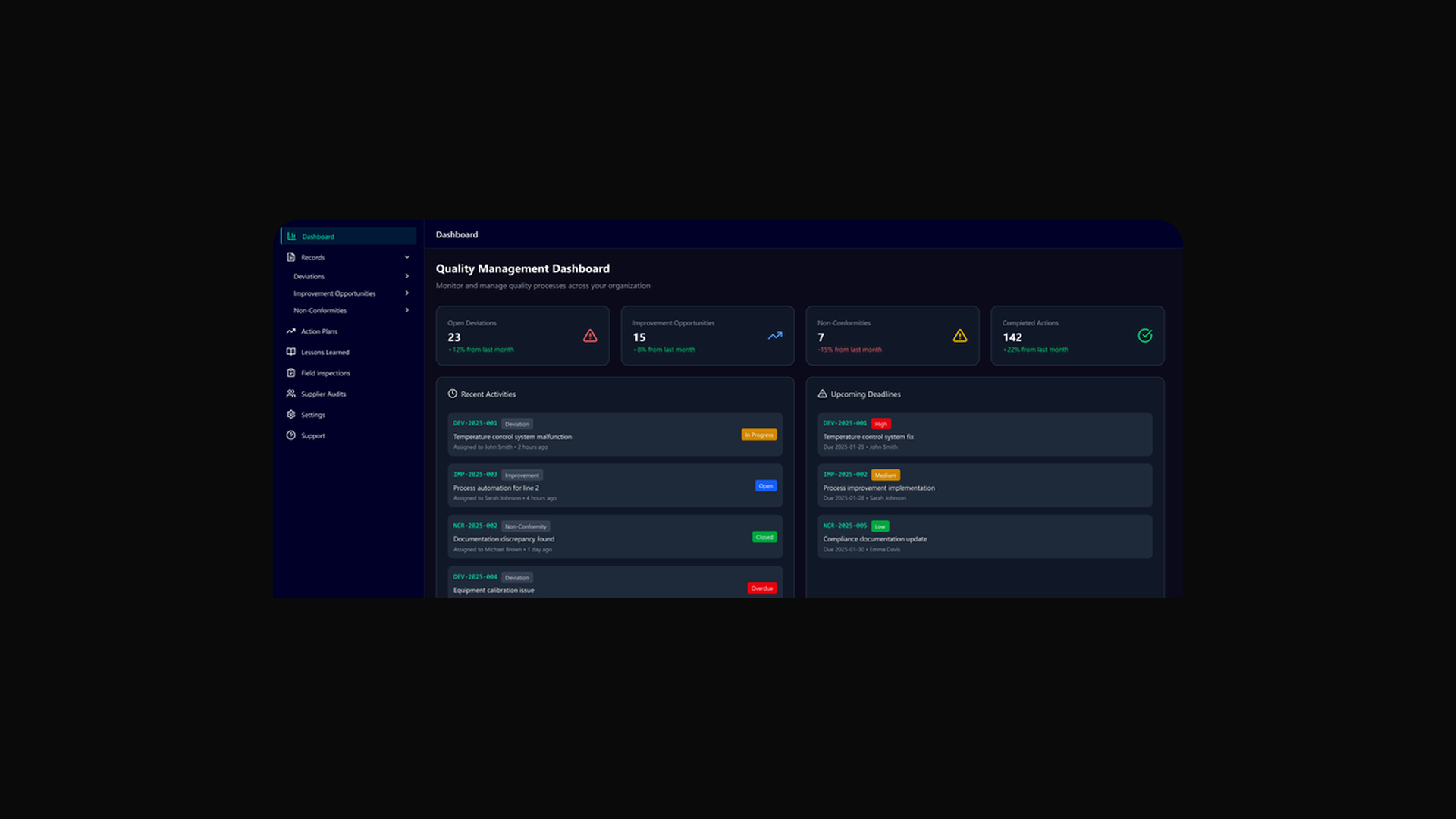Click the Medium priority badge
The width and height of the screenshot is (1456, 819).
pyautogui.click(x=886, y=475)
